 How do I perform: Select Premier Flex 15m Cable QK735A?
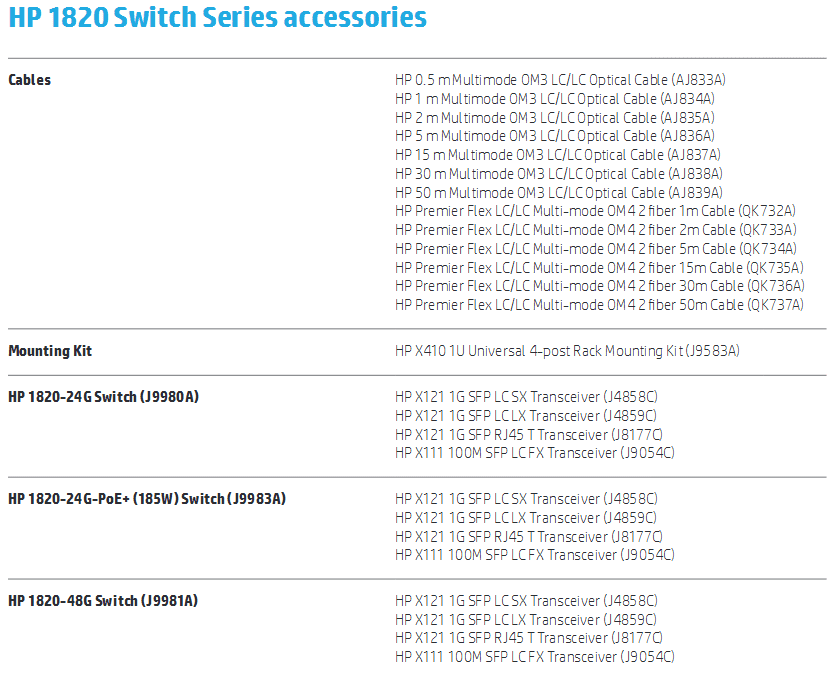click(x=599, y=267)
